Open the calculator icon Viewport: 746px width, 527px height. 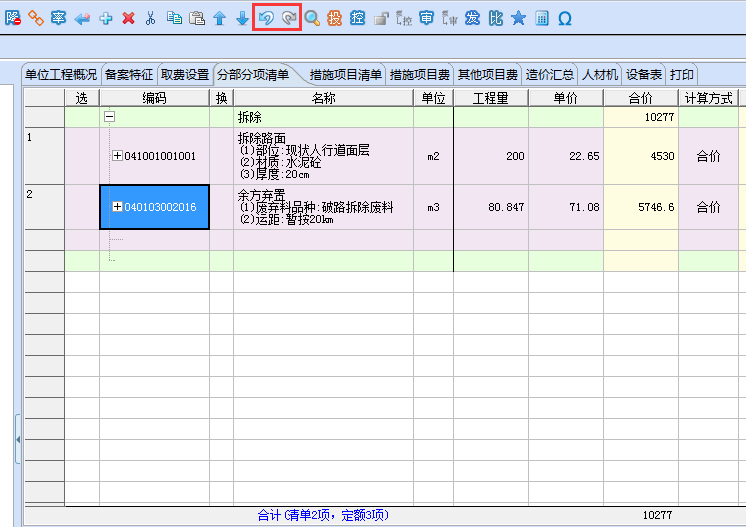coord(541,18)
